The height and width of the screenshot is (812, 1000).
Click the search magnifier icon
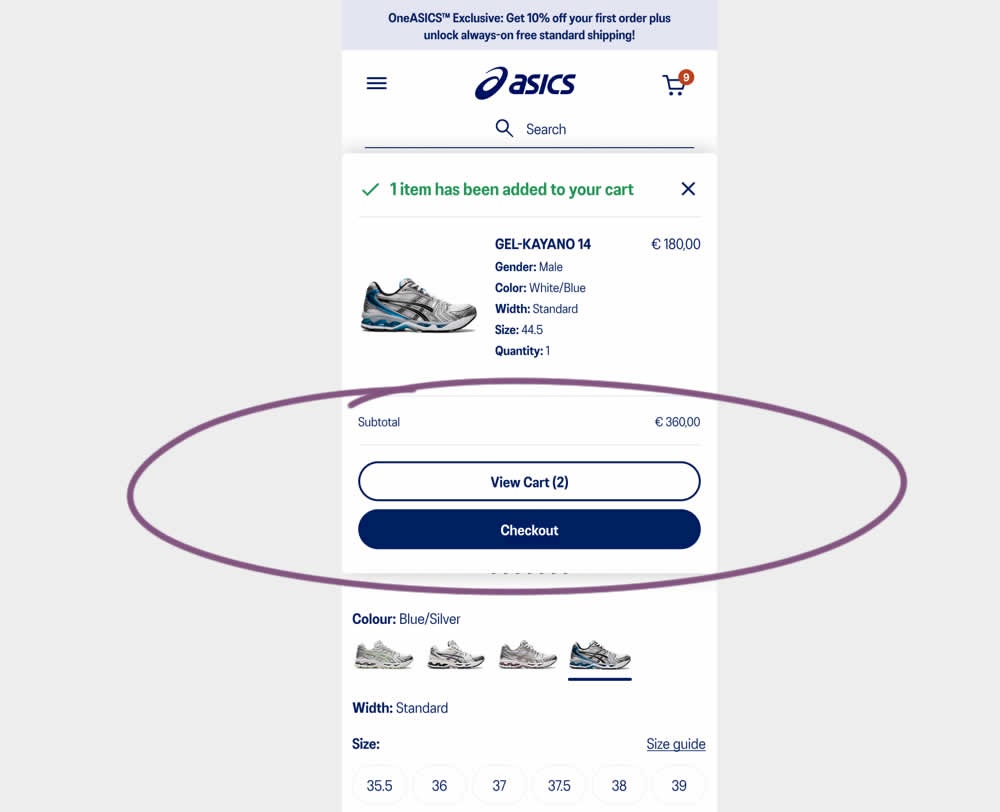pyautogui.click(x=504, y=128)
